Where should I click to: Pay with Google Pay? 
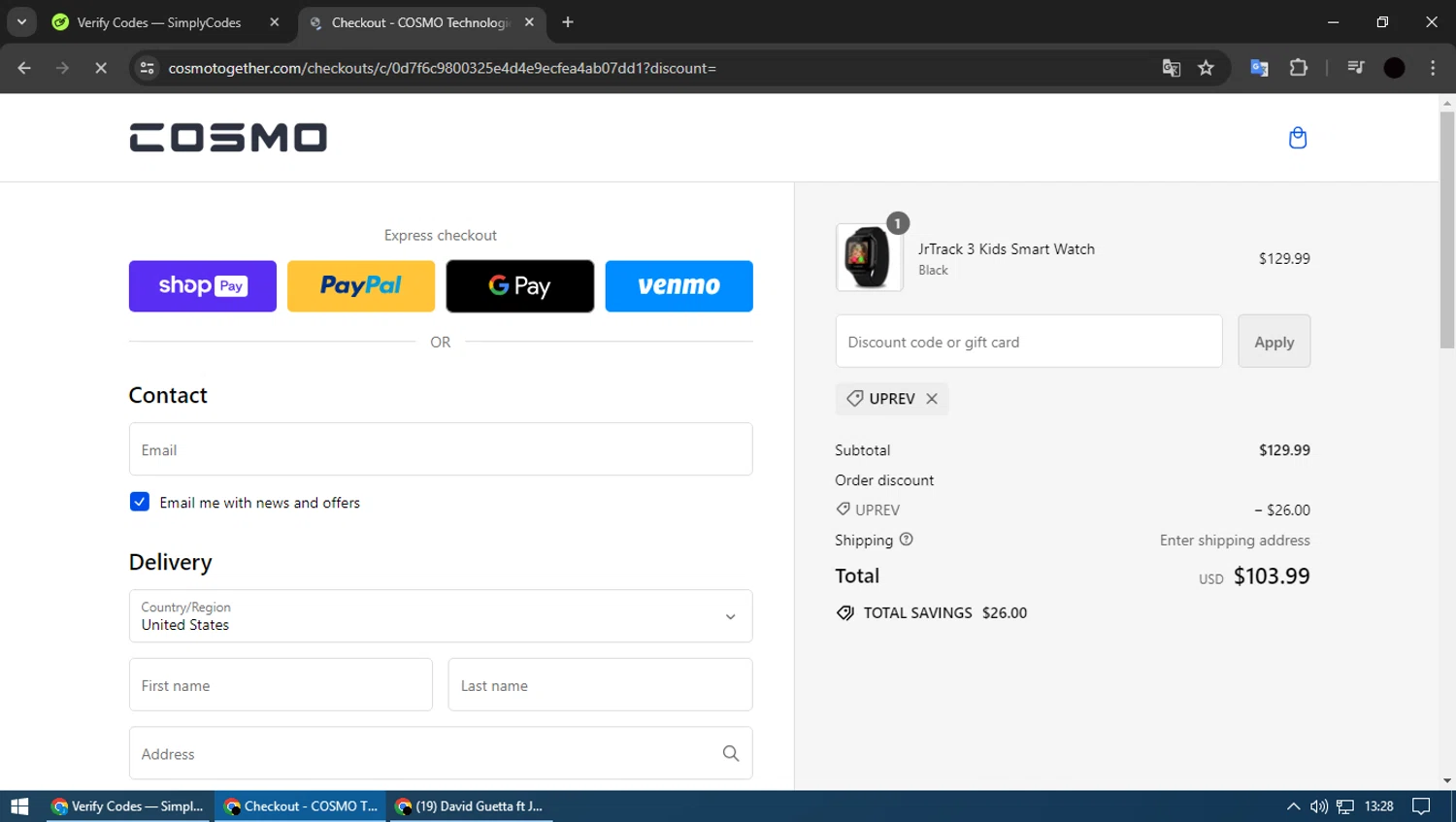[x=520, y=286]
